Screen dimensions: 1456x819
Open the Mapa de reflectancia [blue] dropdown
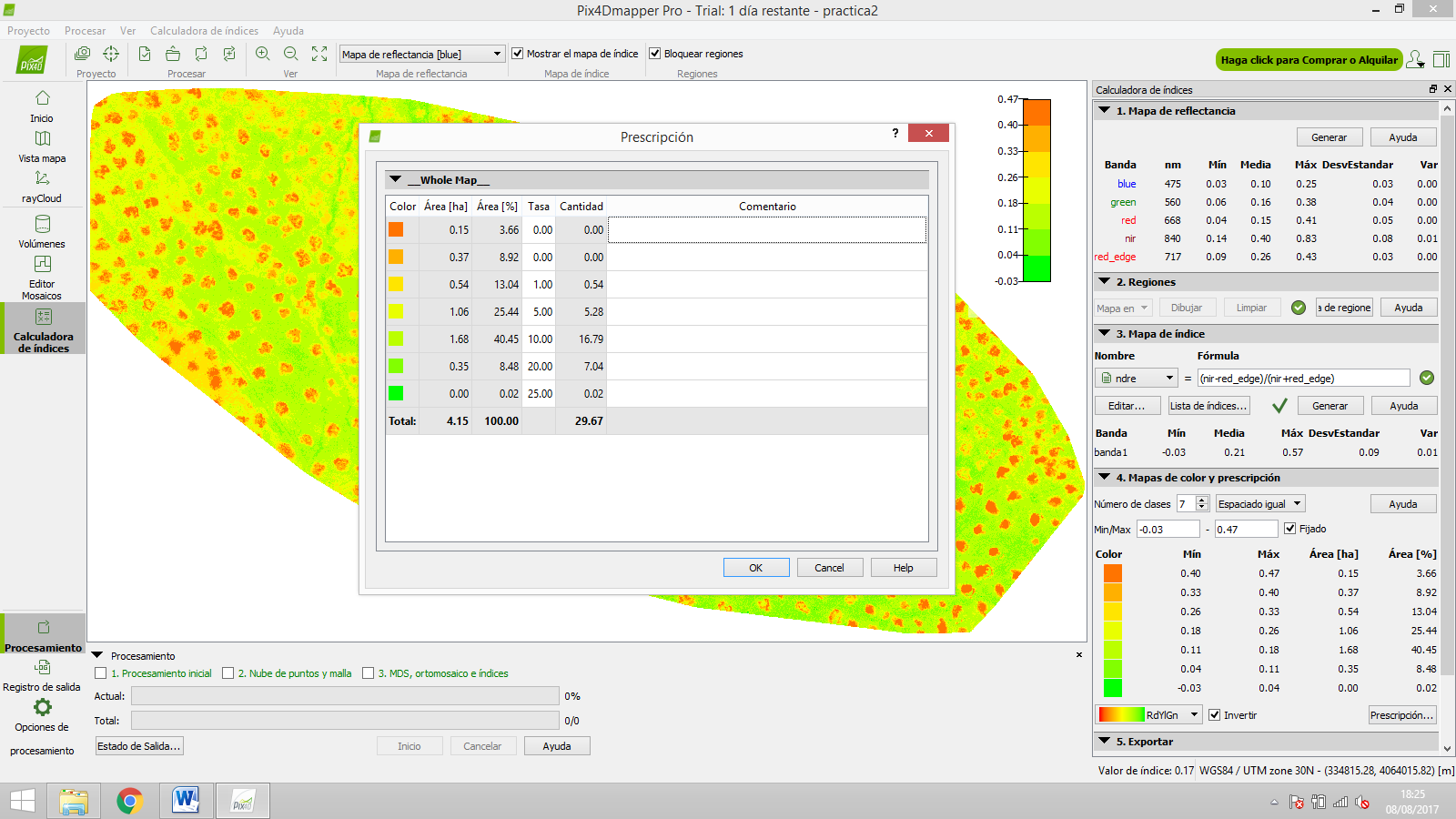click(422, 54)
